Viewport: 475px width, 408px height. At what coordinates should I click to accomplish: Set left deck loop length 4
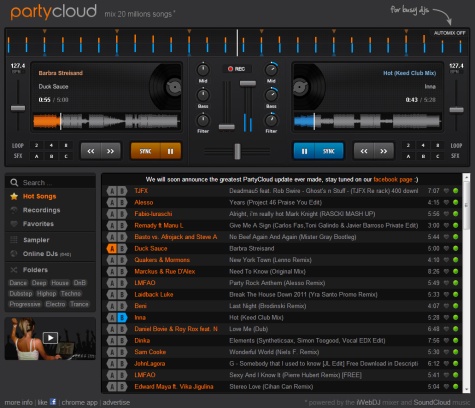[x=51, y=145]
